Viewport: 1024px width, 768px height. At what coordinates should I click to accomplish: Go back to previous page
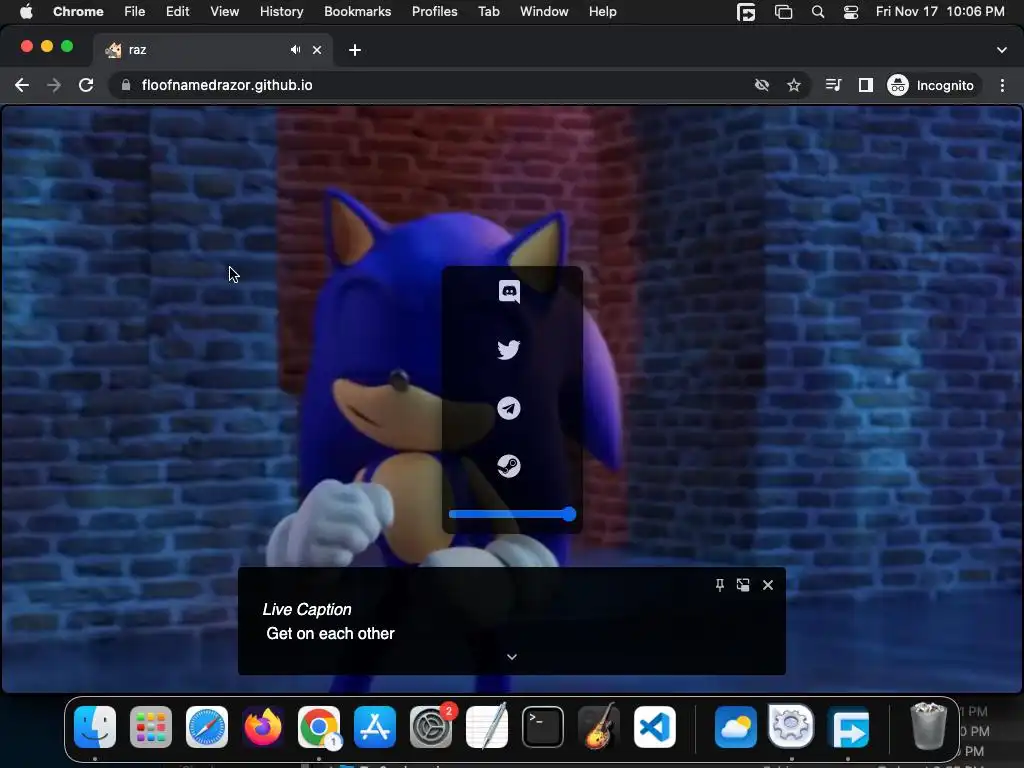click(x=22, y=86)
